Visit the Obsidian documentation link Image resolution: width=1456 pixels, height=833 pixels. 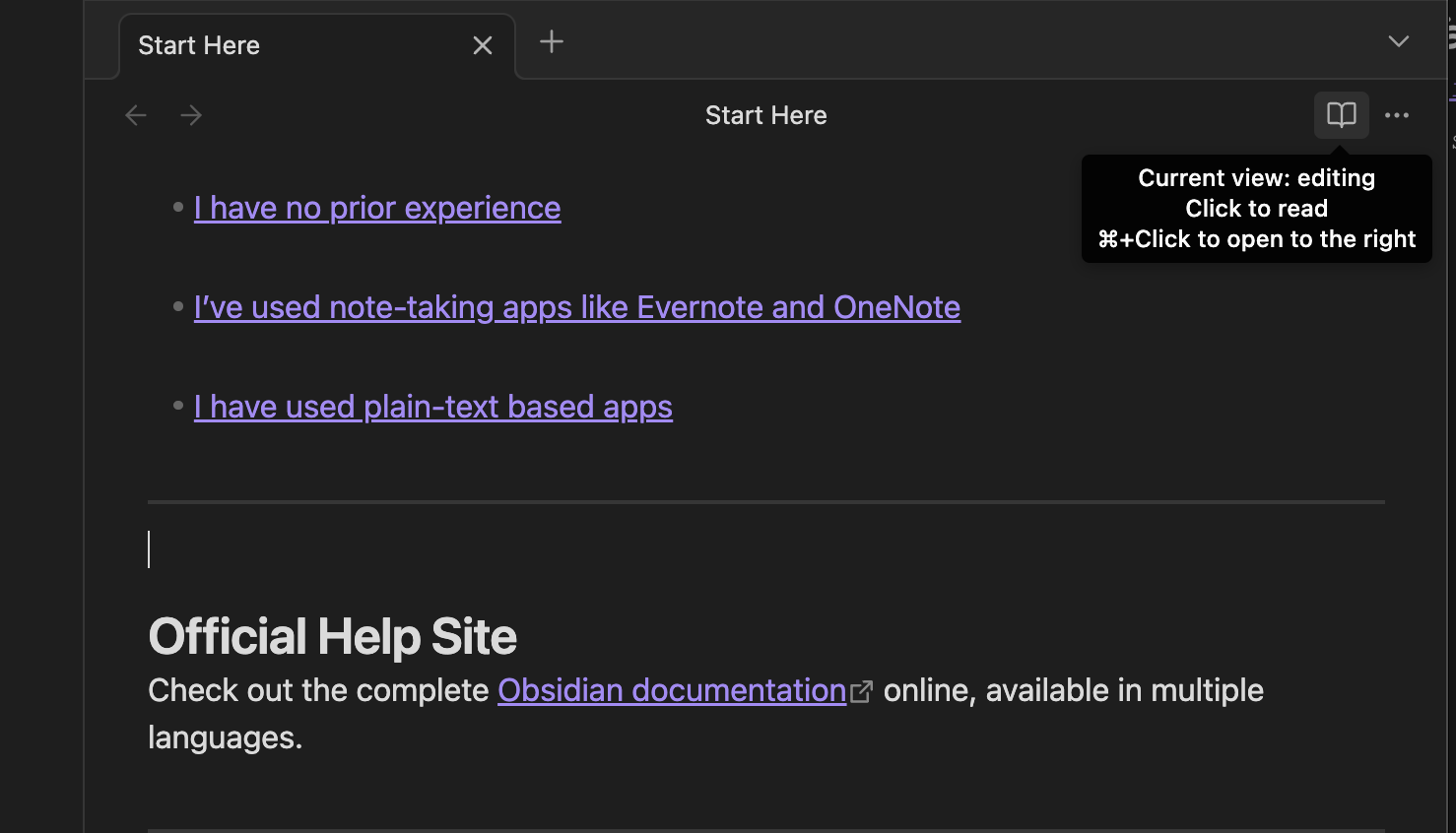coord(671,690)
